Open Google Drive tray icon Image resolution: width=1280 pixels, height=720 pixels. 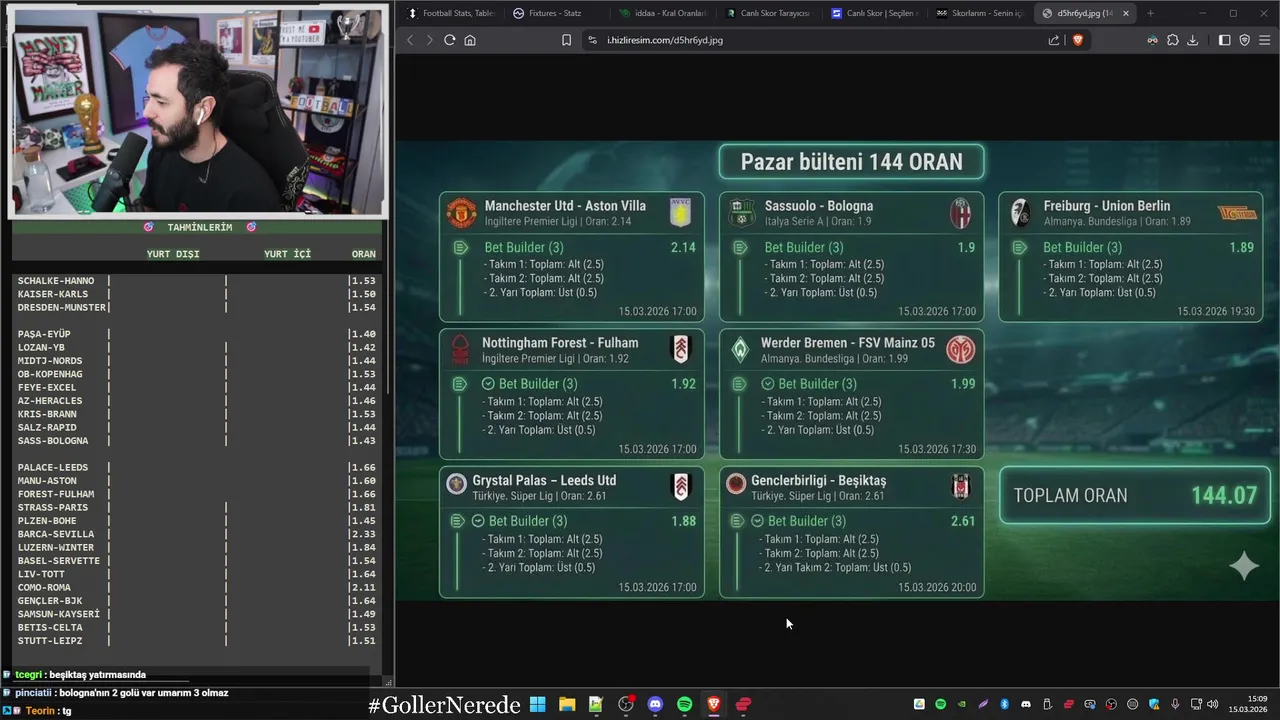coord(919,704)
